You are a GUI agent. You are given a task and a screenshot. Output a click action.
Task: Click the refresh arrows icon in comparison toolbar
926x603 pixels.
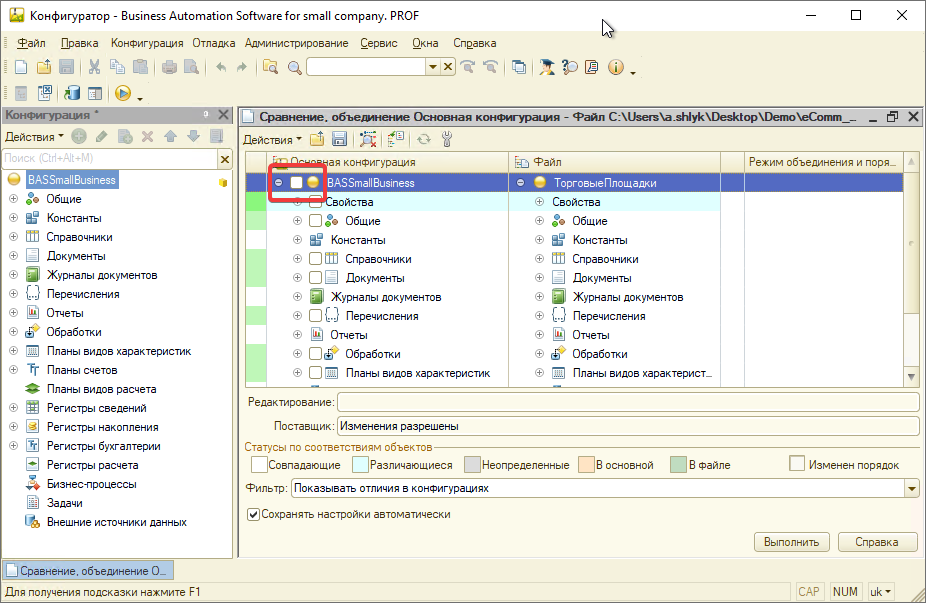424,140
